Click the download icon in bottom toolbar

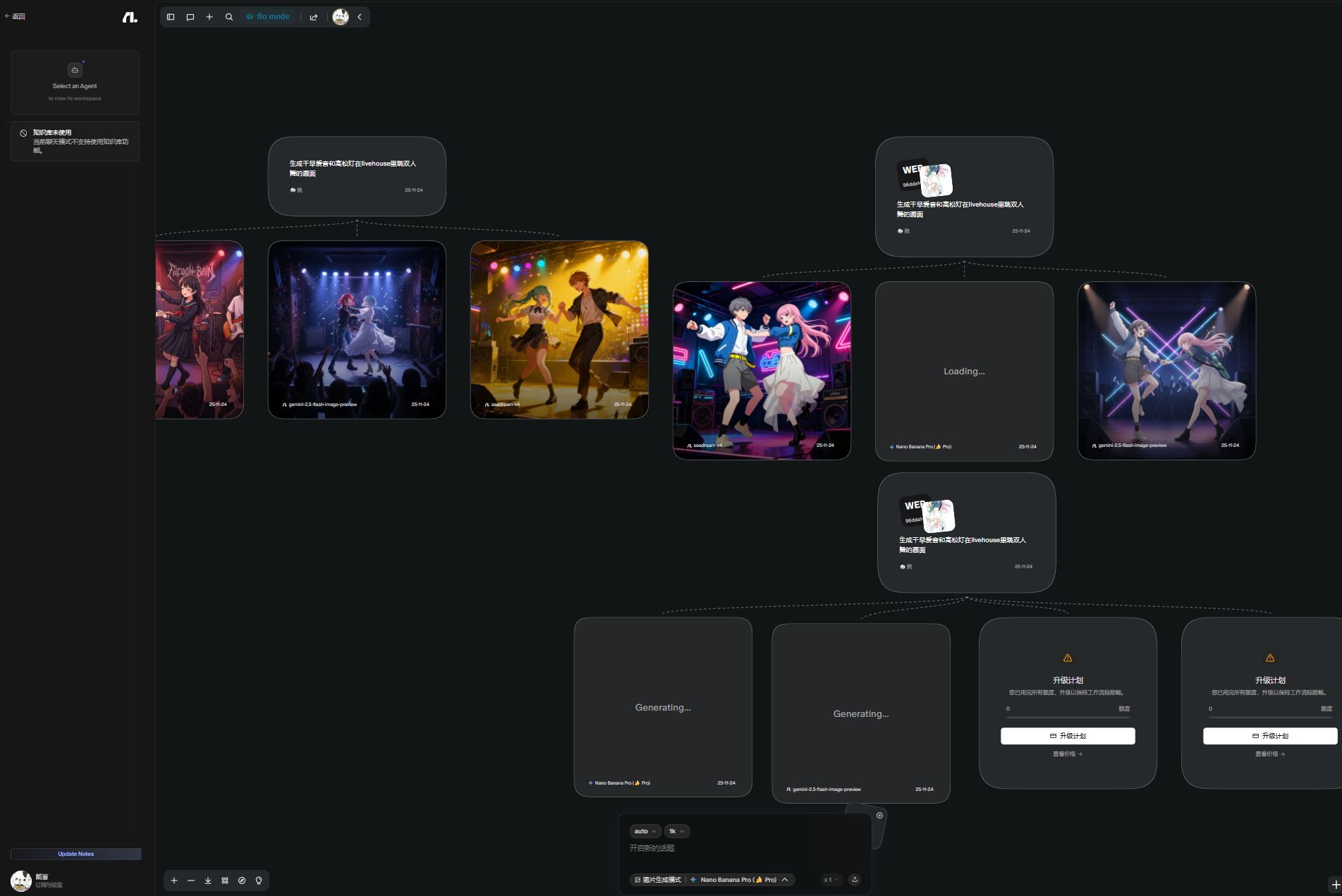208,880
